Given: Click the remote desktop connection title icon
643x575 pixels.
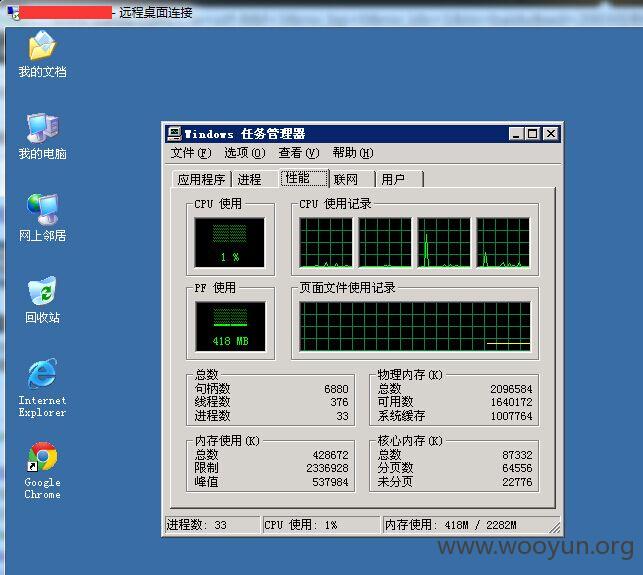Looking at the screenshot, I should 13,13.
